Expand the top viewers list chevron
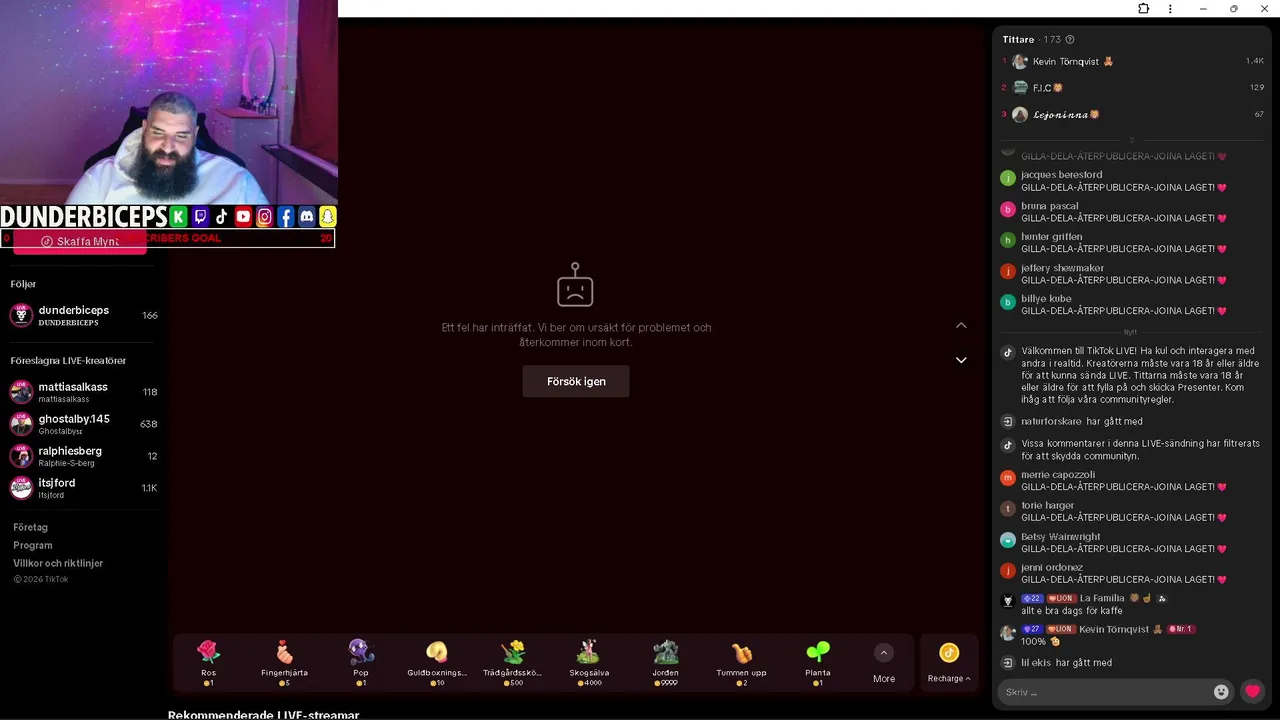This screenshot has height=720, width=1280. 1132,139
